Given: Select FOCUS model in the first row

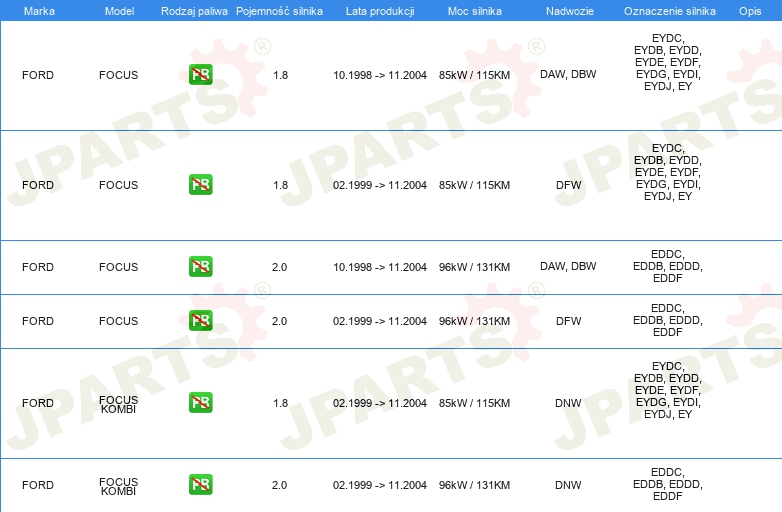Looking at the screenshot, I should (119, 75).
